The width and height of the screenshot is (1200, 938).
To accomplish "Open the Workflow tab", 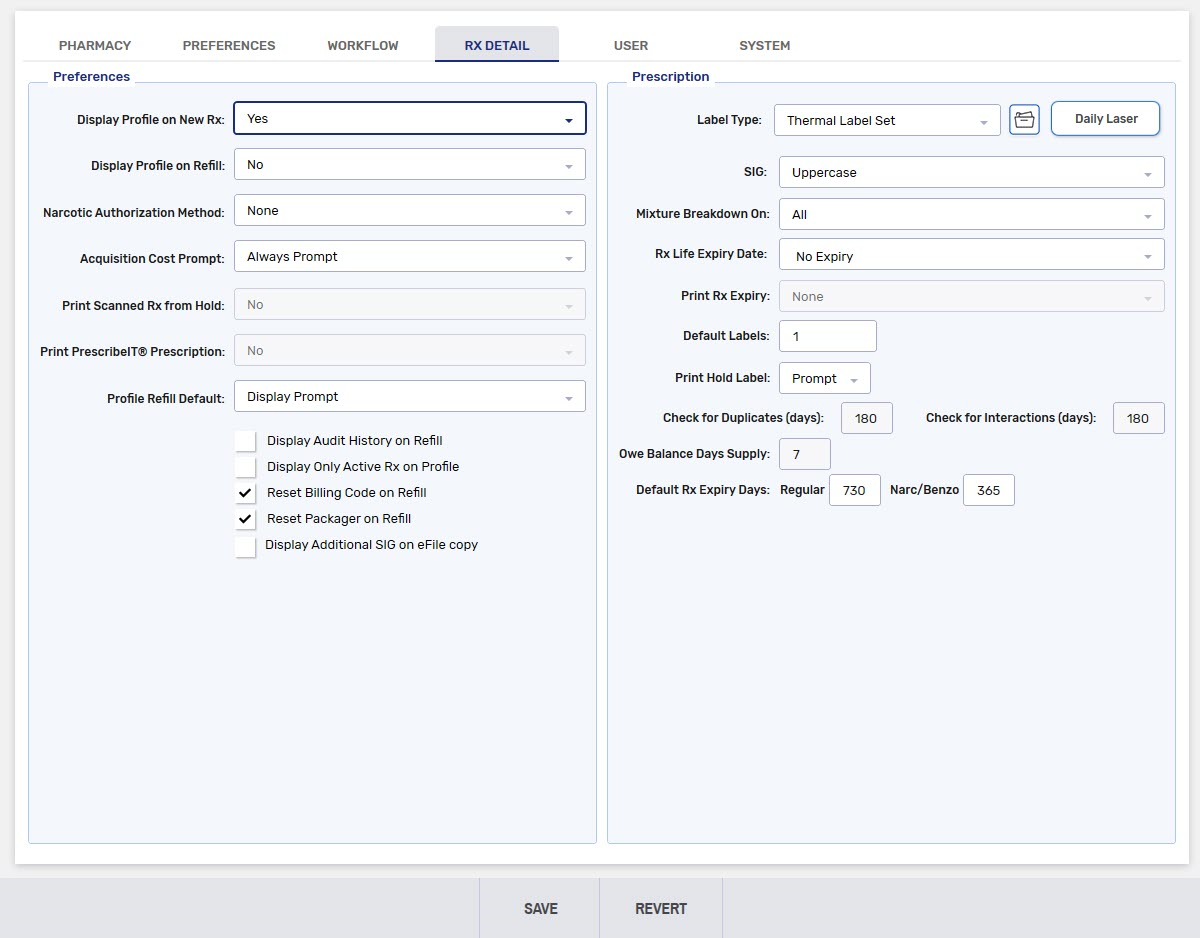I will (x=362, y=46).
